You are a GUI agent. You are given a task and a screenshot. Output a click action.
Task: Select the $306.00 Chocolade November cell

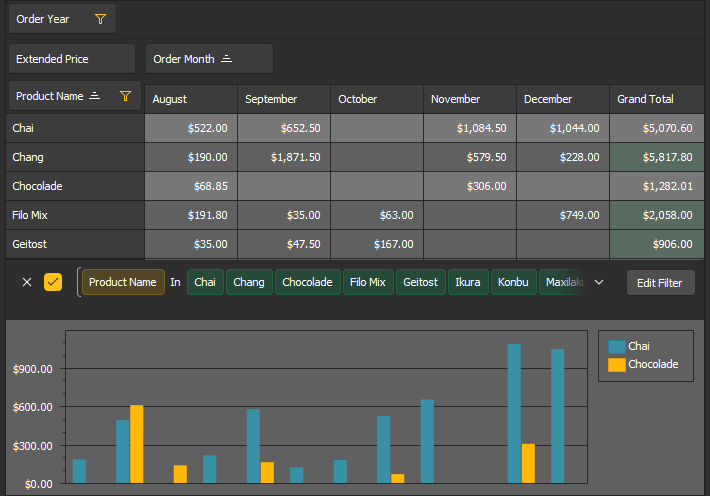click(x=470, y=186)
